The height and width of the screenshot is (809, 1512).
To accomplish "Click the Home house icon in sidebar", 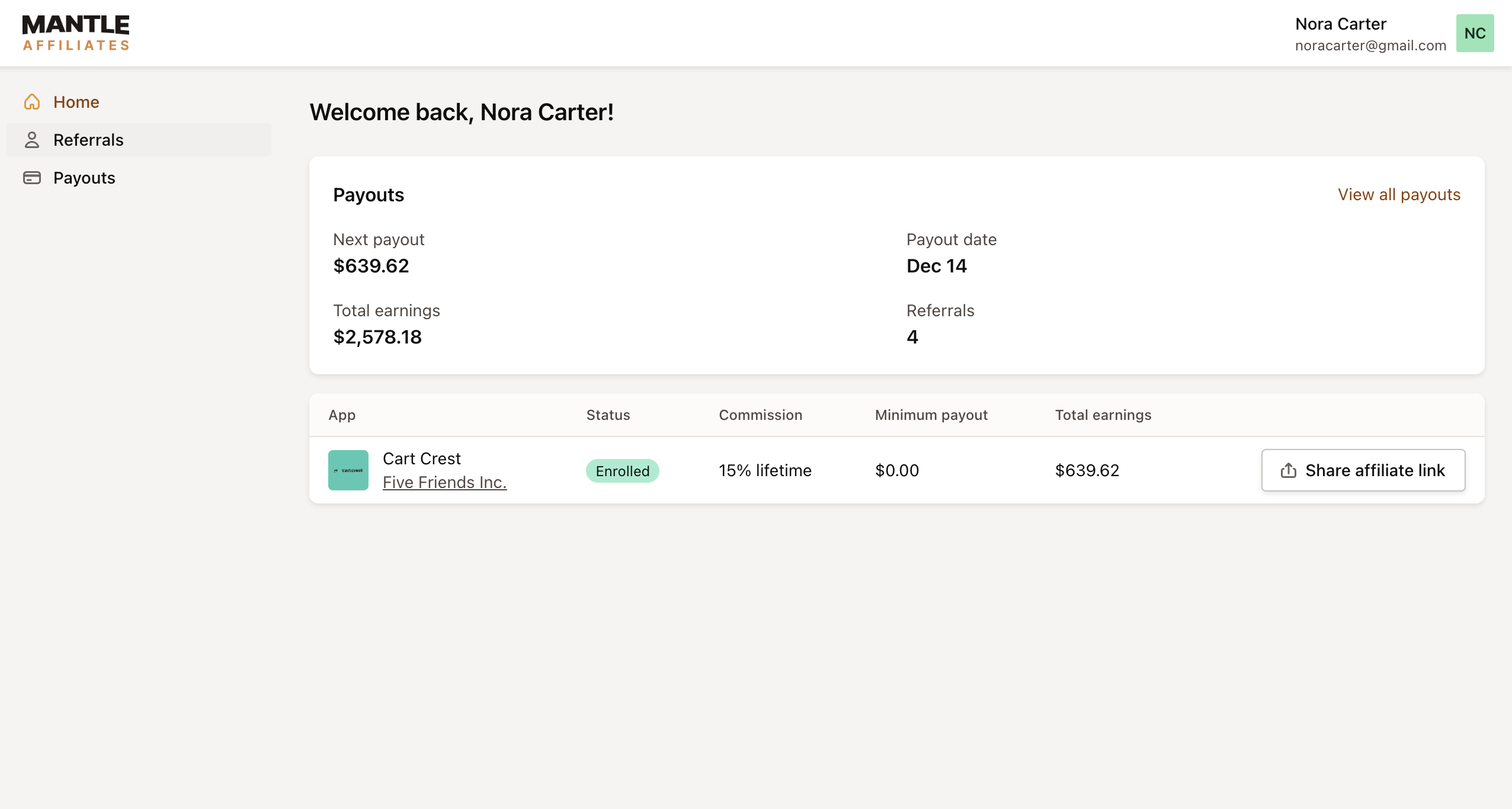I will pos(32,102).
